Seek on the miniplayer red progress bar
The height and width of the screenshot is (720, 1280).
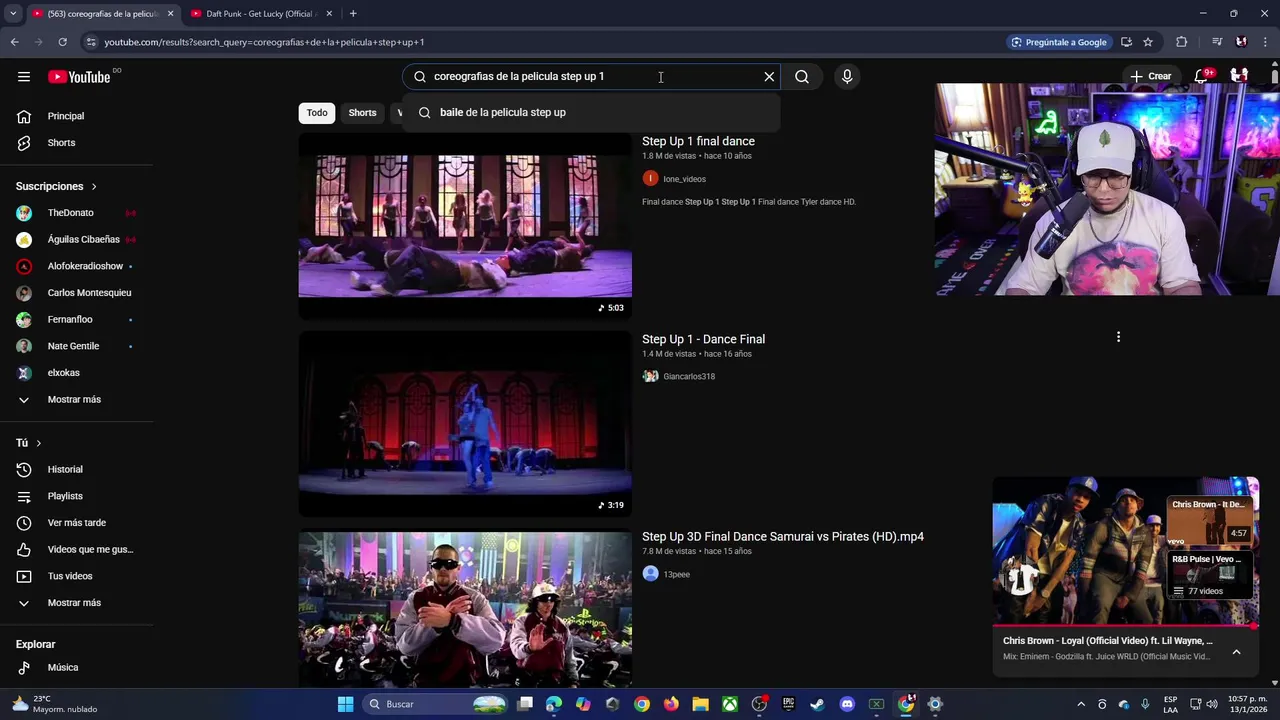tap(1125, 627)
